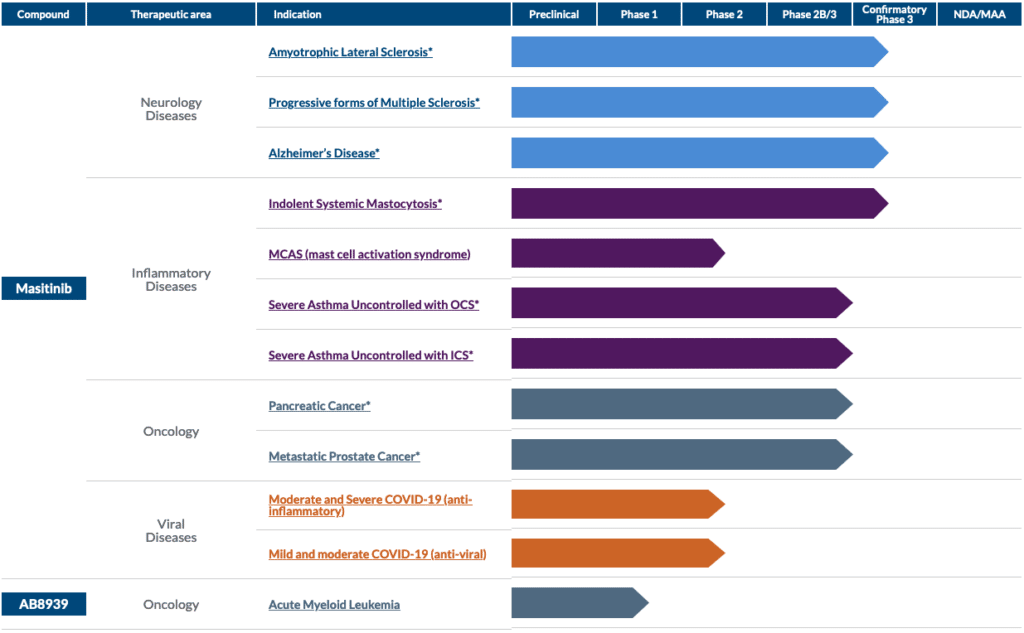This screenshot has height=633, width=1024.
Task: Open Severe Asthma Uncontrolled with OCS details
Action: (372, 303)
